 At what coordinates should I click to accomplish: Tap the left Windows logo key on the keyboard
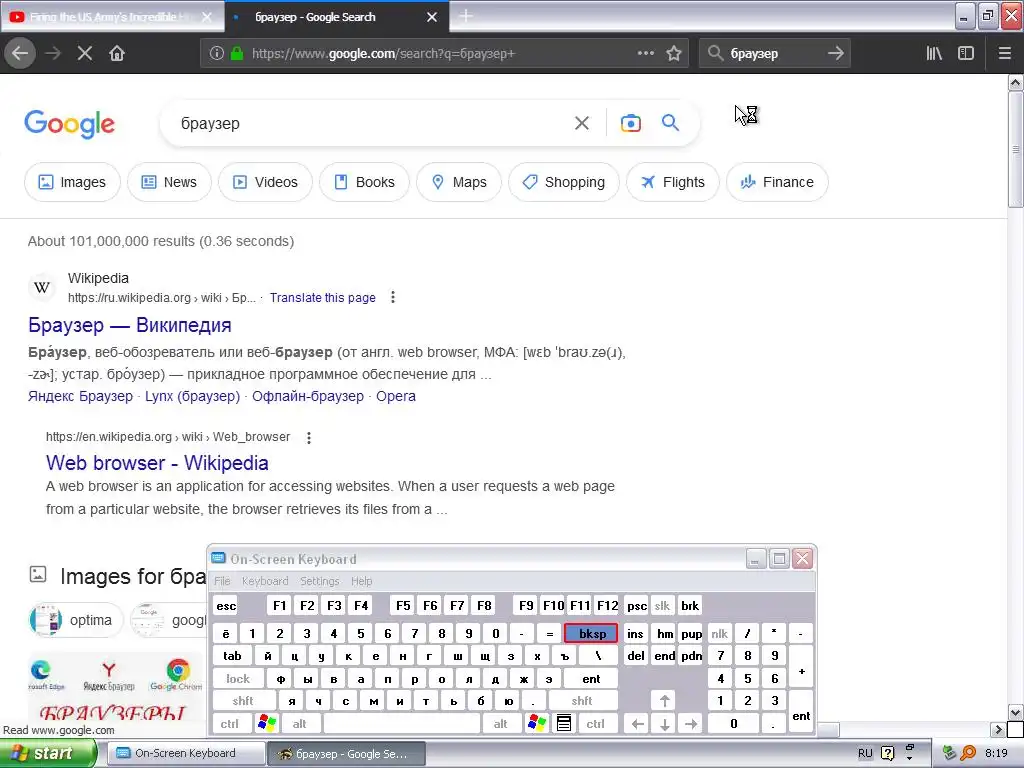266,724
